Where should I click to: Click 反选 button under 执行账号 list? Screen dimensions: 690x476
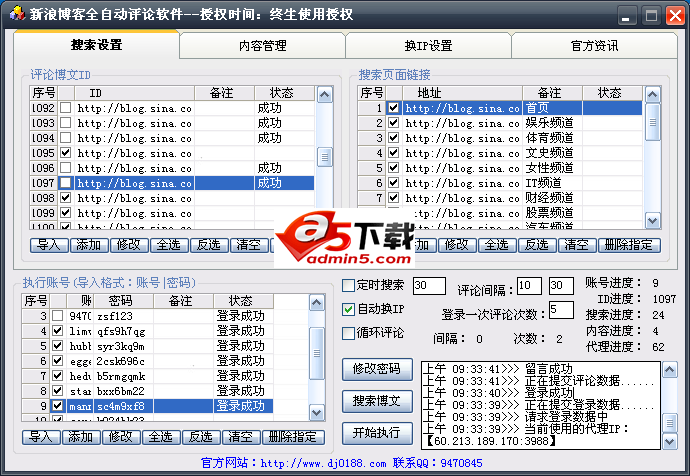201,437
